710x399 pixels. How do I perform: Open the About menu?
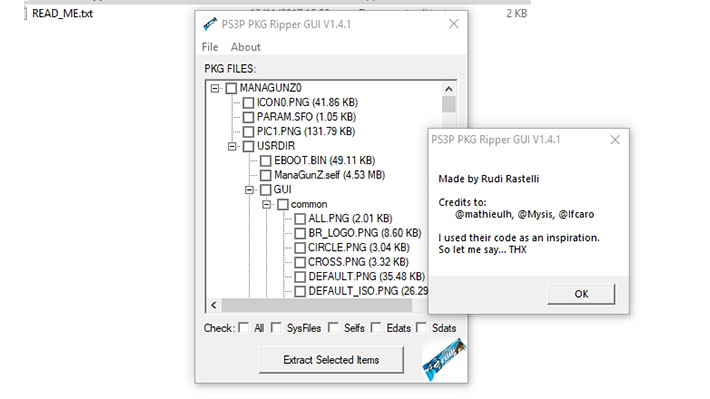click(245, 47)
